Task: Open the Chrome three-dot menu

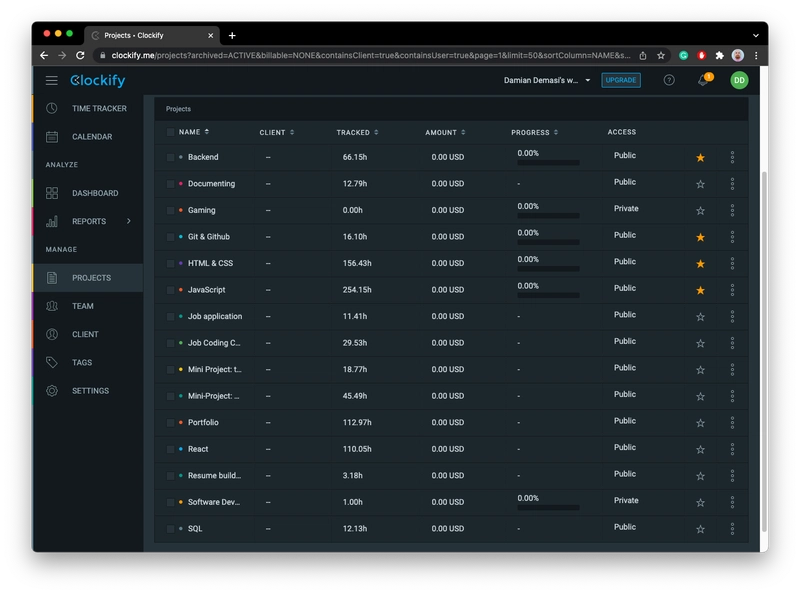Action: pyautogui.click(x=756, y=55)
